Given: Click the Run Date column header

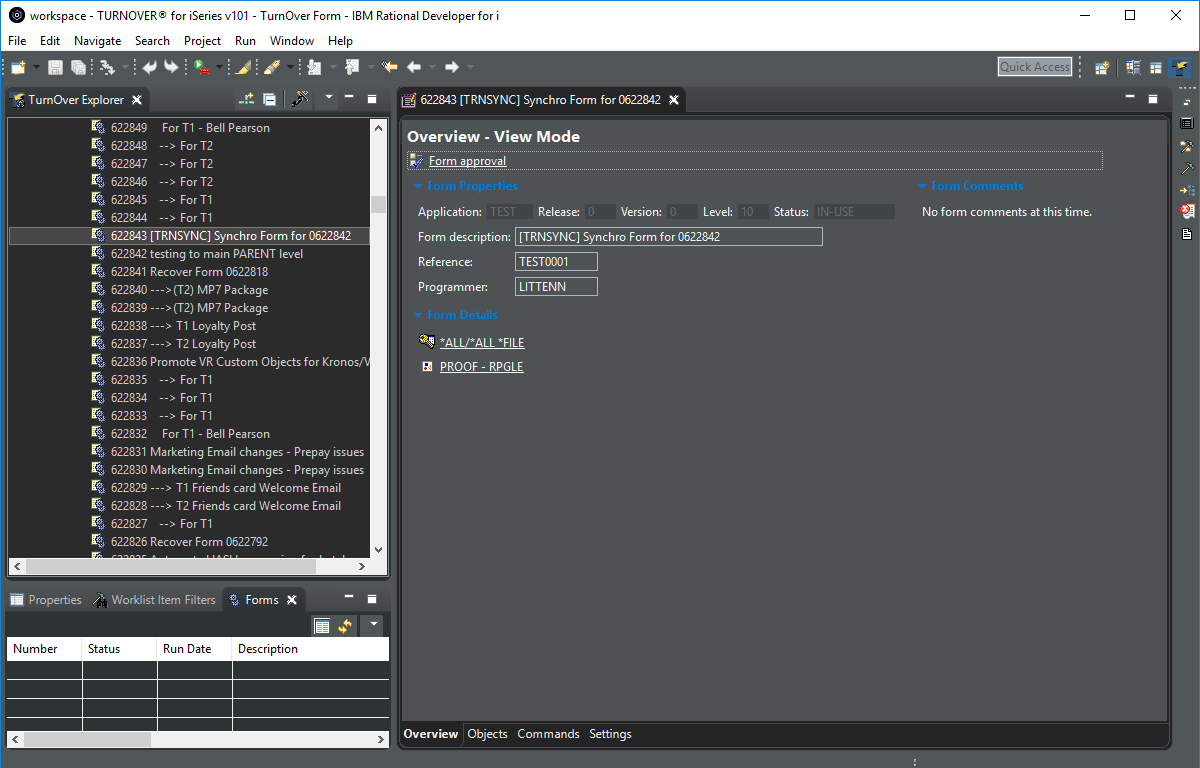Looking at the screenshot, I should click(x=194, y=649).
